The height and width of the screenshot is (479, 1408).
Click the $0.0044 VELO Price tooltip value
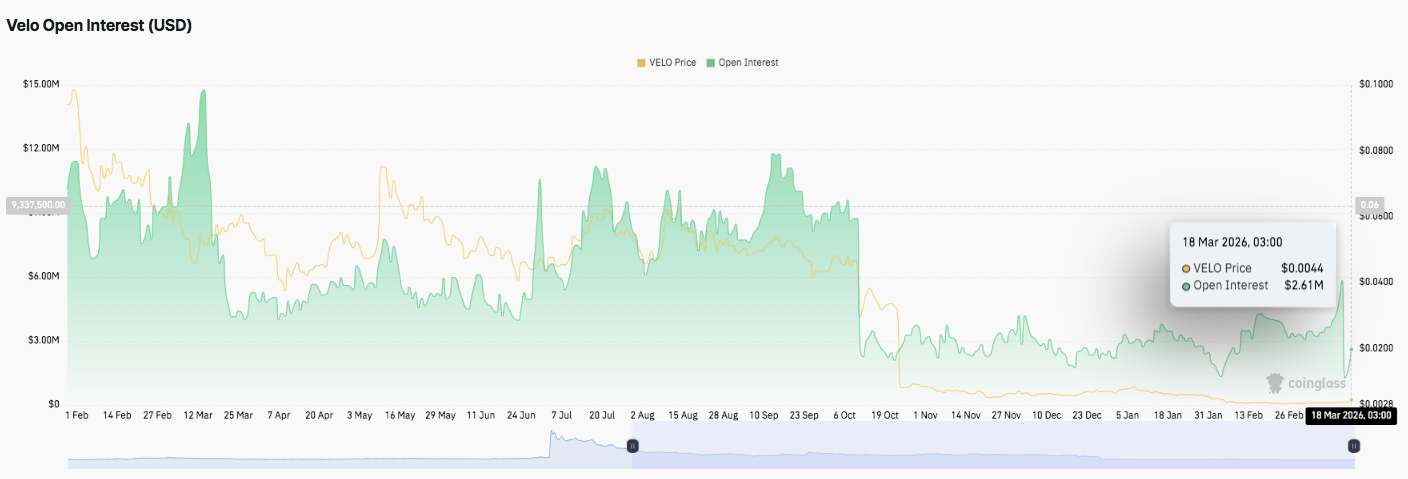[1302, 269]
